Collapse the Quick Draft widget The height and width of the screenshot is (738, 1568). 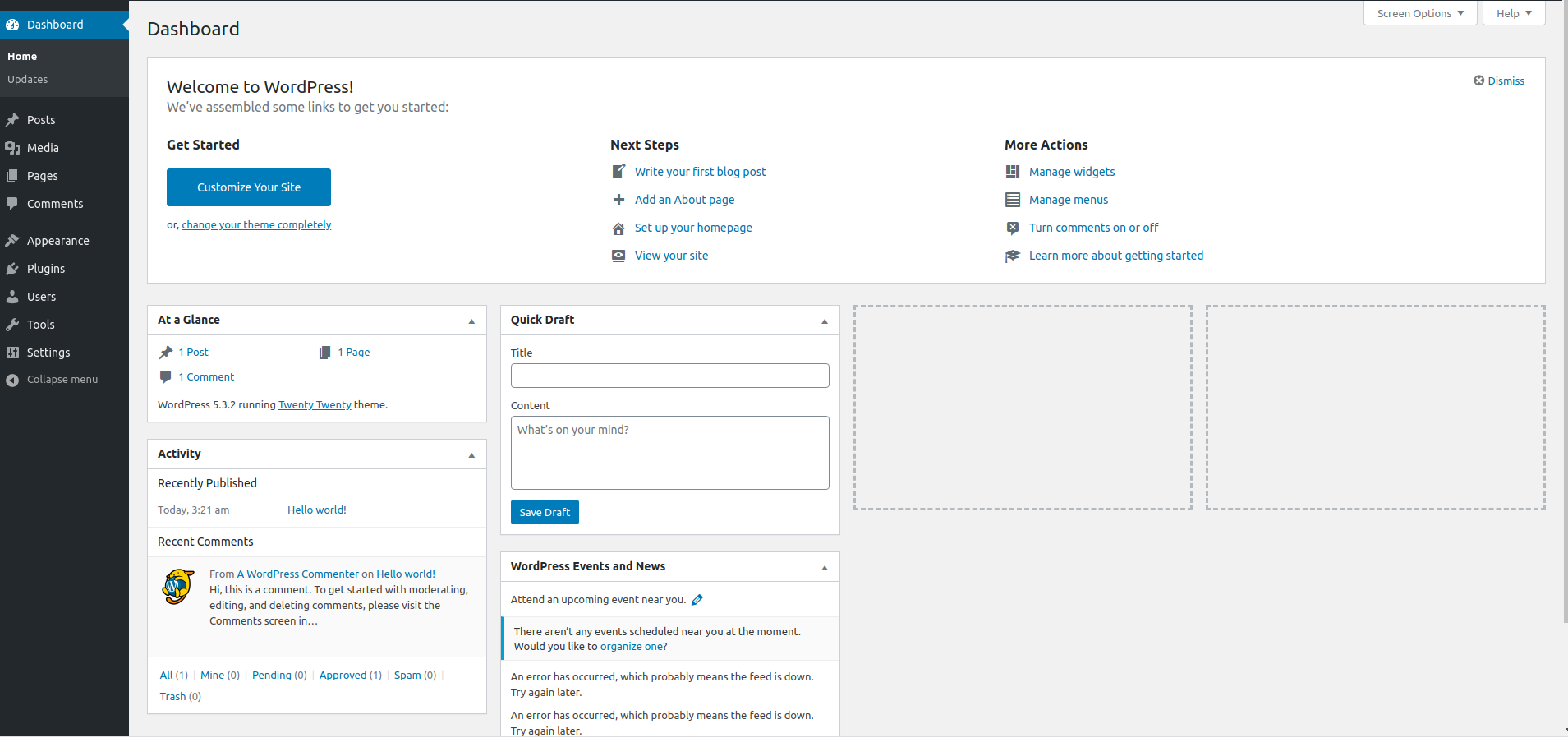tap(825, 321)
